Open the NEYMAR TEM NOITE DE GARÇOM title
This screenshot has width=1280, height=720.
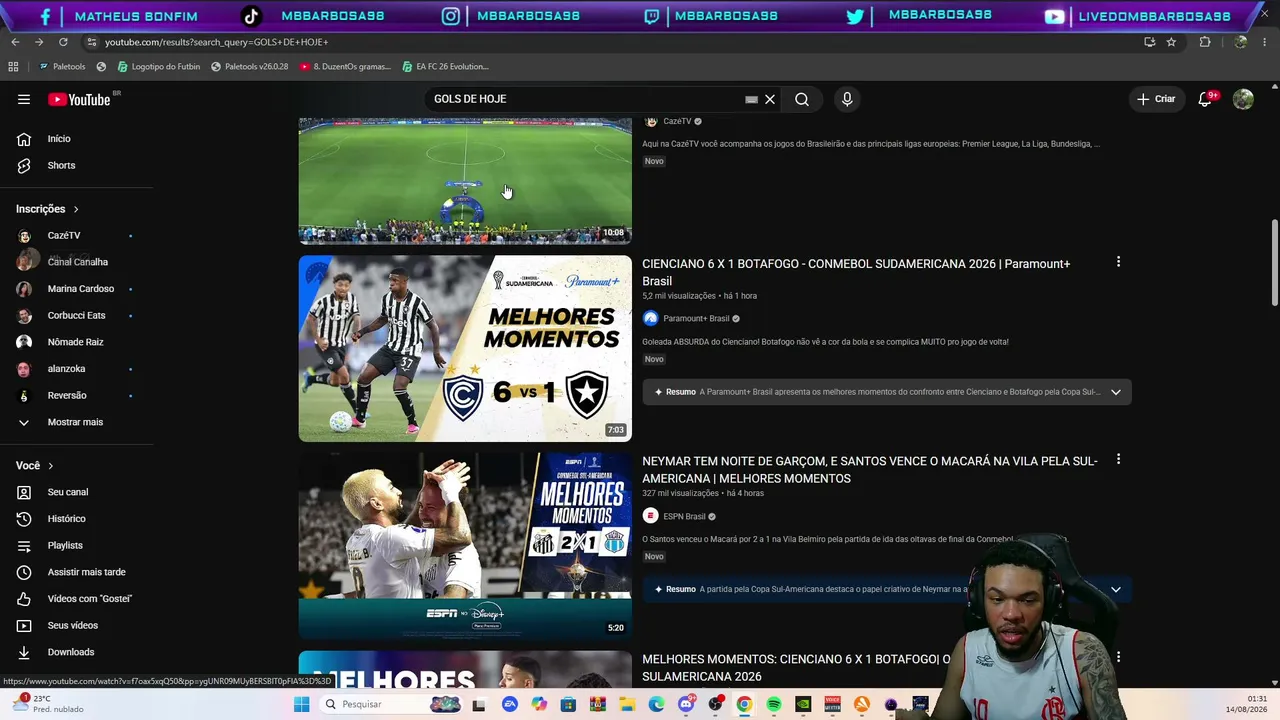tap(869, 470)
